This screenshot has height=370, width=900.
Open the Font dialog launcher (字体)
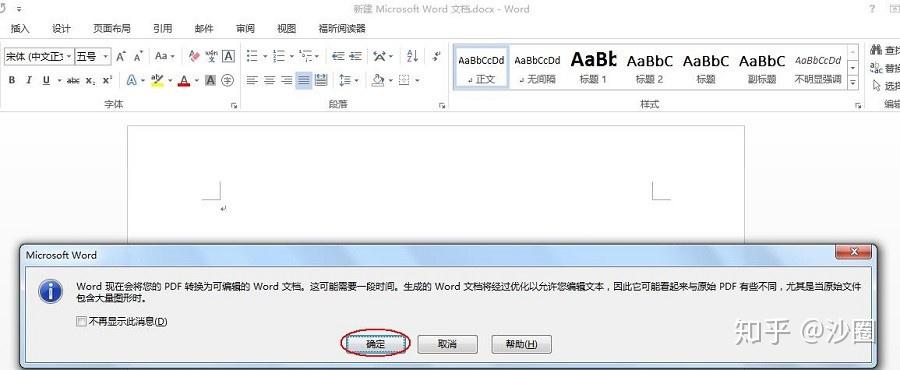pos(234,106)
